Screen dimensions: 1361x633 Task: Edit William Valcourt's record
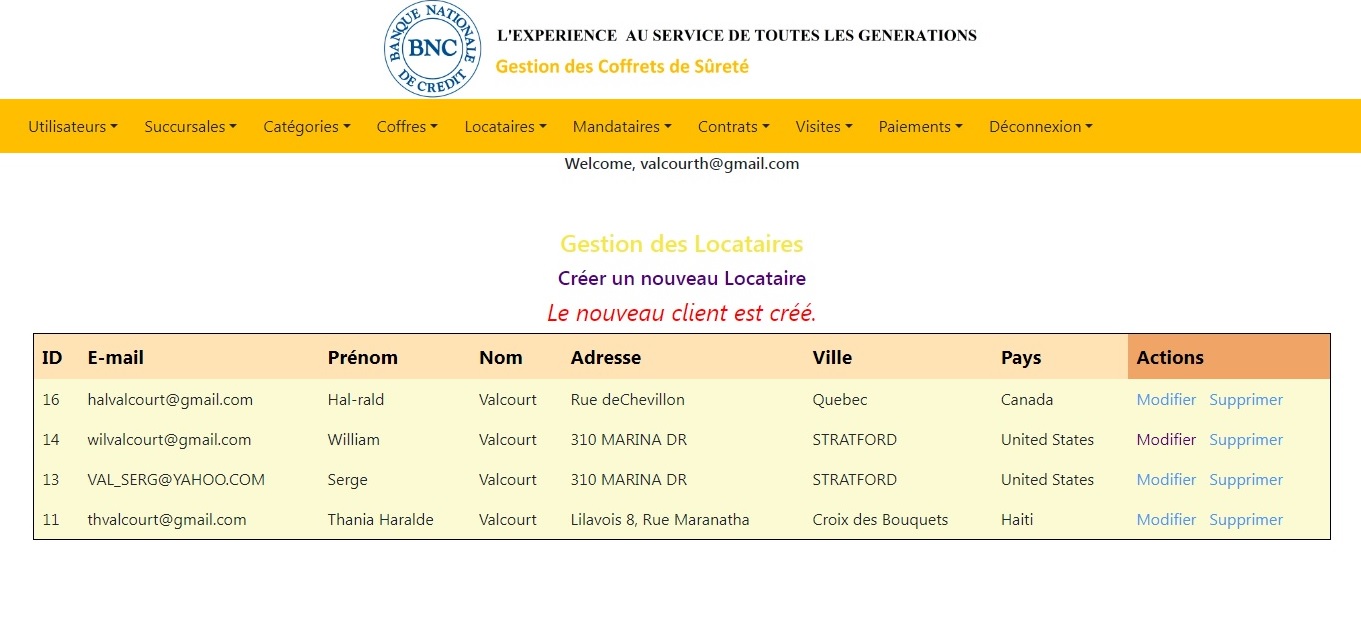(1166, 440)
